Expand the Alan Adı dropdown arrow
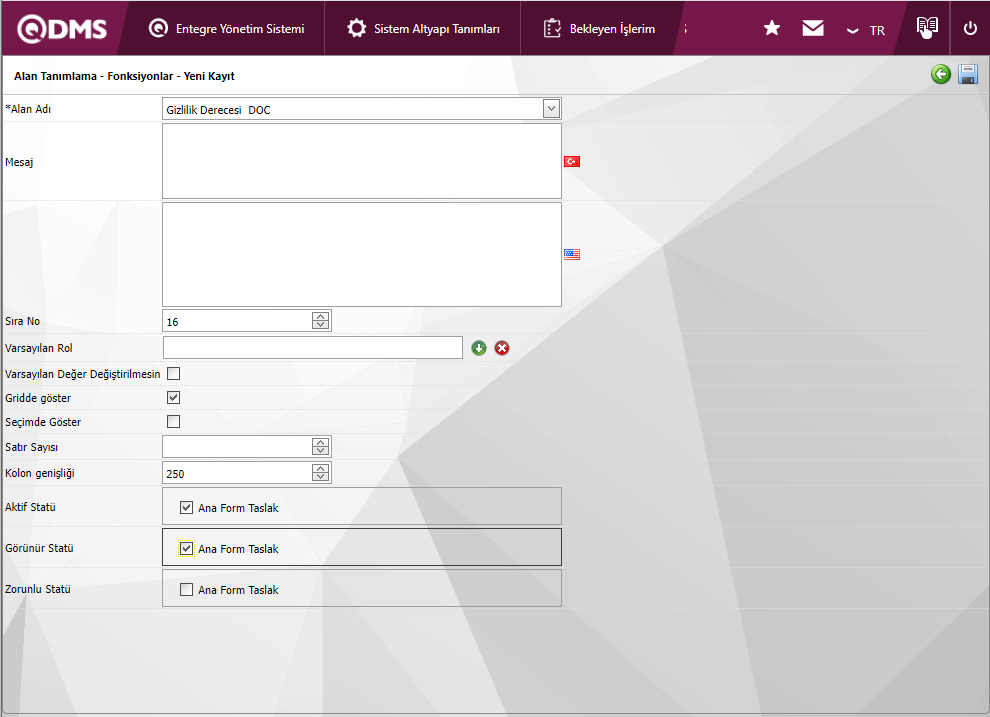Viewport: 990px width, 717px height. point(551,109)
